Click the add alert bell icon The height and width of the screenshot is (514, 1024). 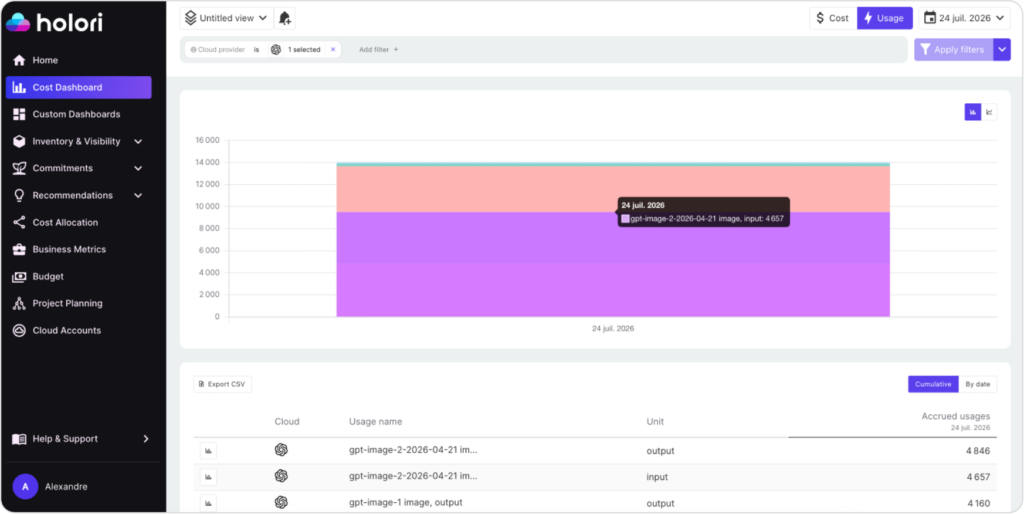285,18
